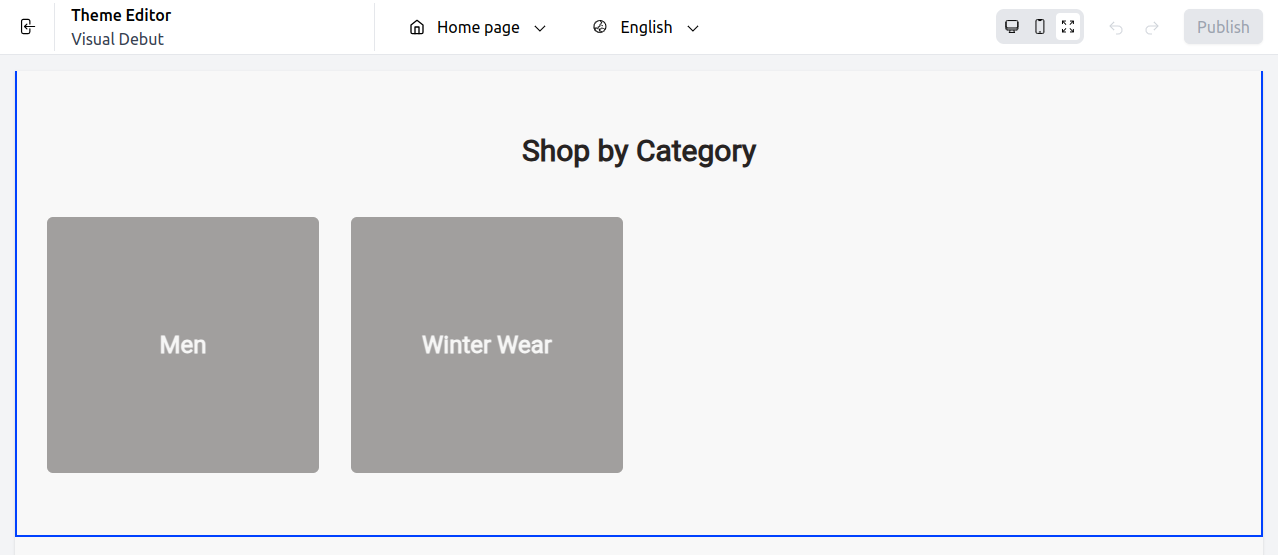Screen dimensions: 1278x555
Task: Click the undo arrow icon
Action: coord(1116,28)
